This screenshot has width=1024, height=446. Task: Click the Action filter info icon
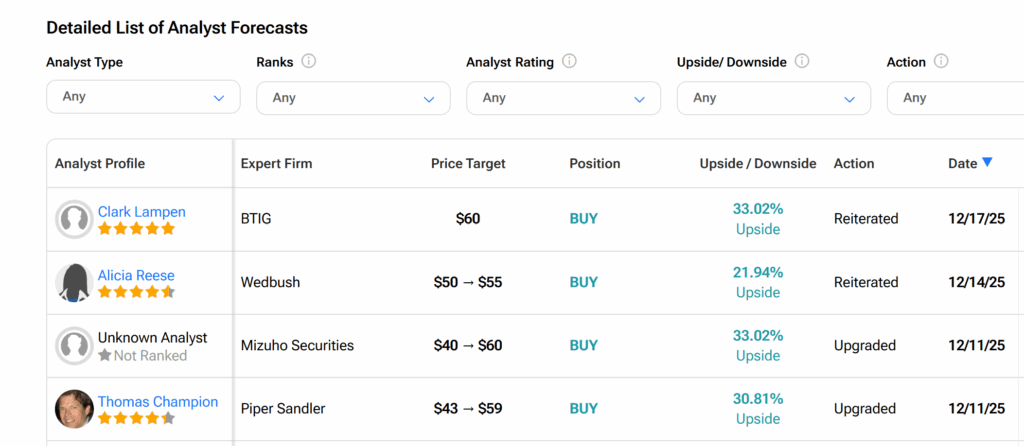tap(941, 61)
